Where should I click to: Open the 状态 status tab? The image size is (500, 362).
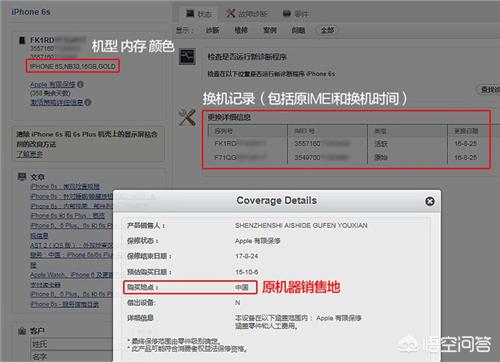click(199, 14)
